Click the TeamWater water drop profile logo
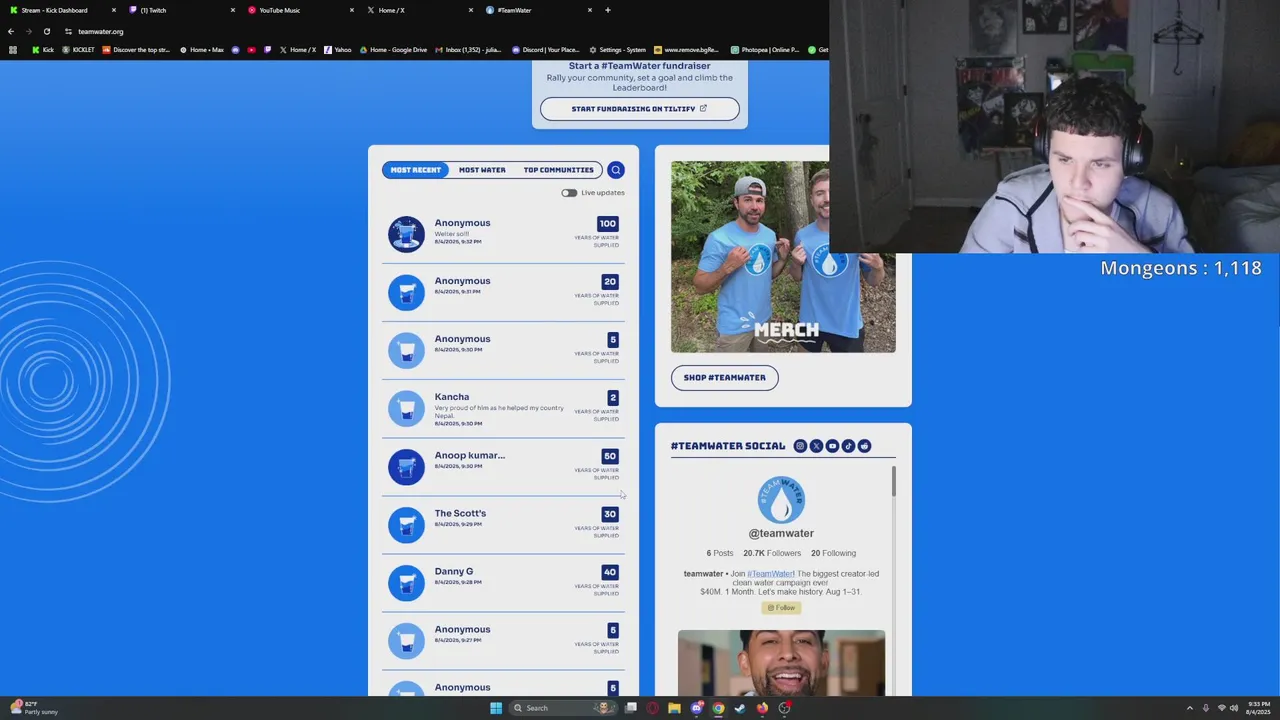The image size is (1280, 720). coord(781,499)
